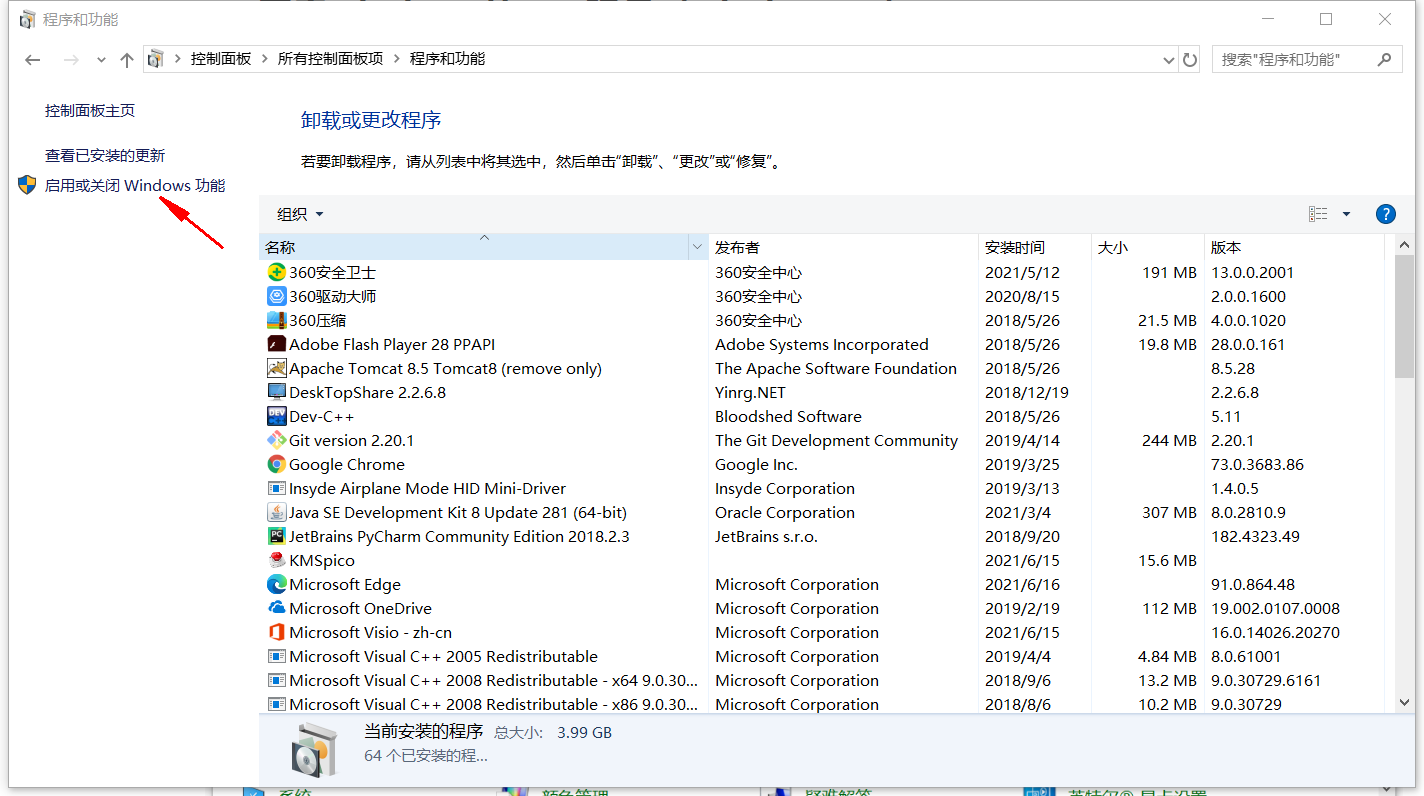The image size is (1424, 796).
Task: Click the 360压缩 program icon
Action: 277,320
